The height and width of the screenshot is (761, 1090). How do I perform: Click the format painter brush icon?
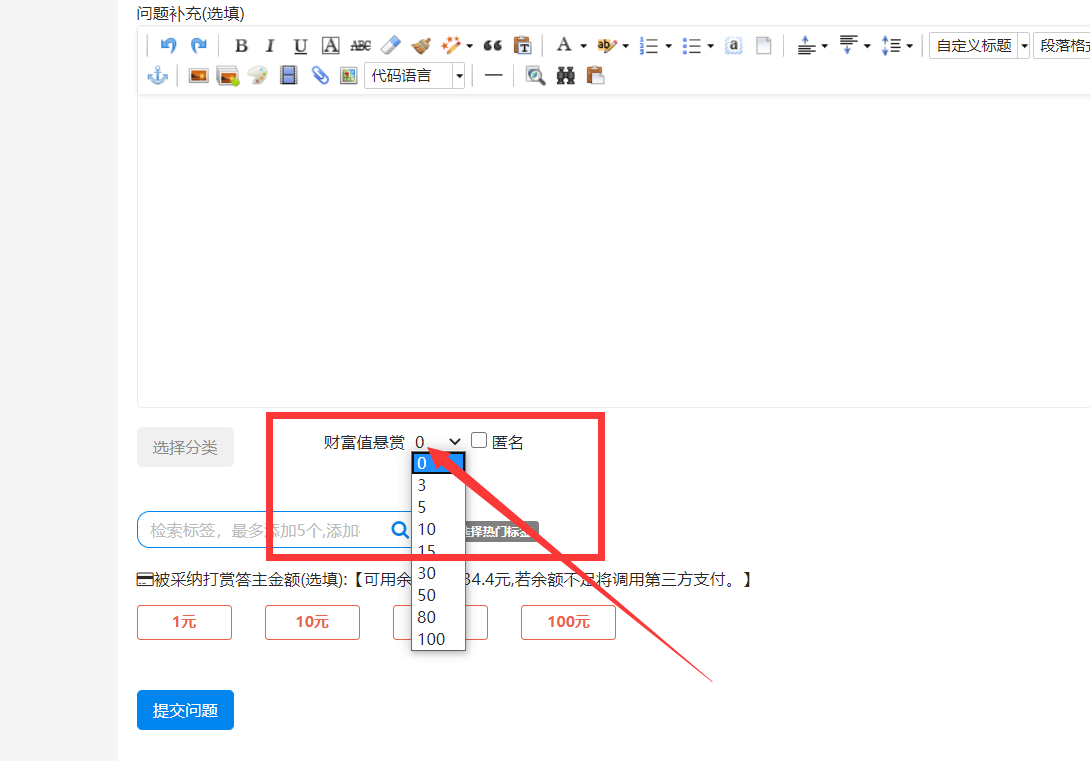(421, 46)
